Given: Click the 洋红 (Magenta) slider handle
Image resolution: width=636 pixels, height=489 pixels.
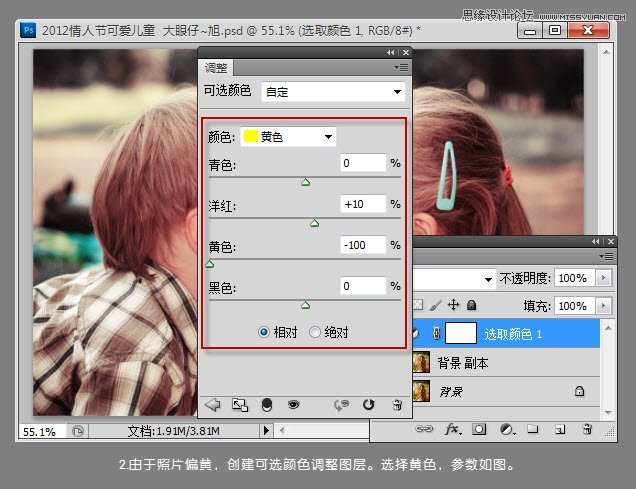Looking at the screenshot, I should (x=314, y=224).
